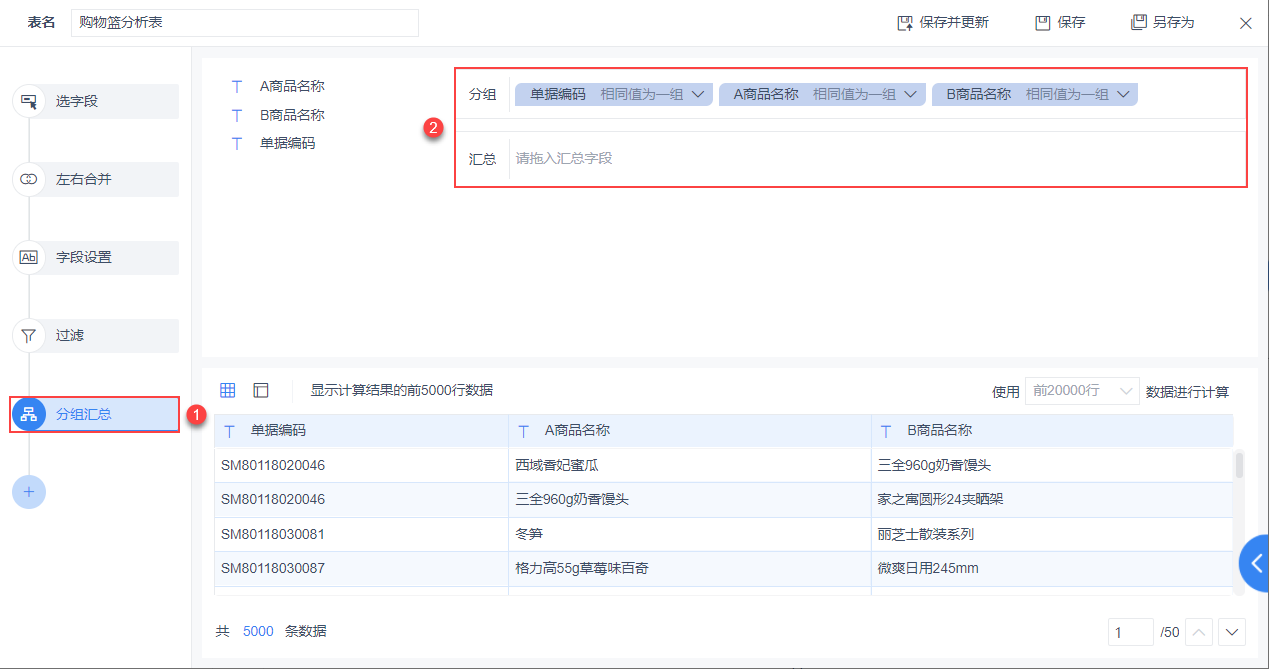Select the 分组汇总 step
Viewport: 1269px width, 669px height.
[96, 414]
